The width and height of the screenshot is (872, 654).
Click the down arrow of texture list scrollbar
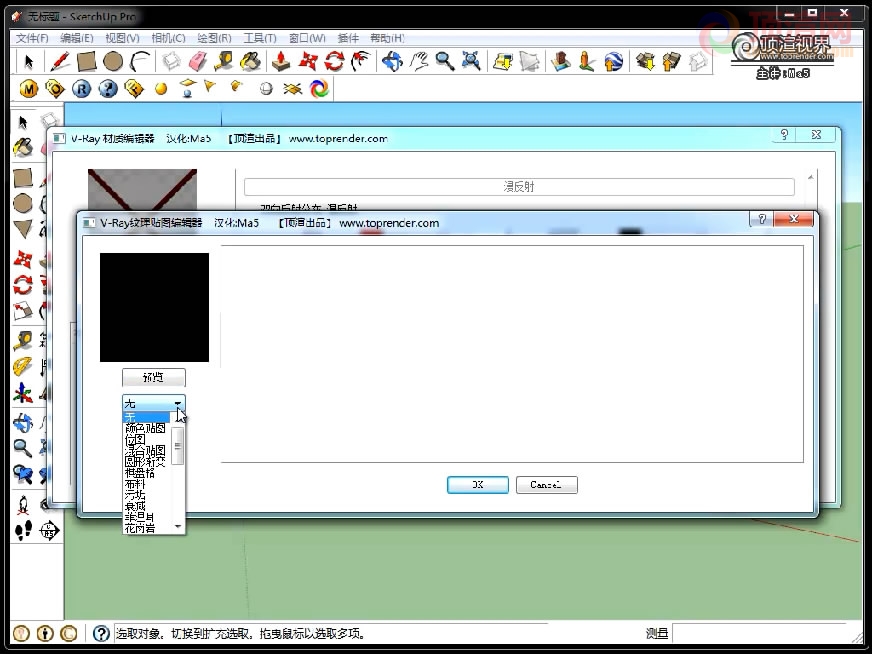tap(178, 527)
